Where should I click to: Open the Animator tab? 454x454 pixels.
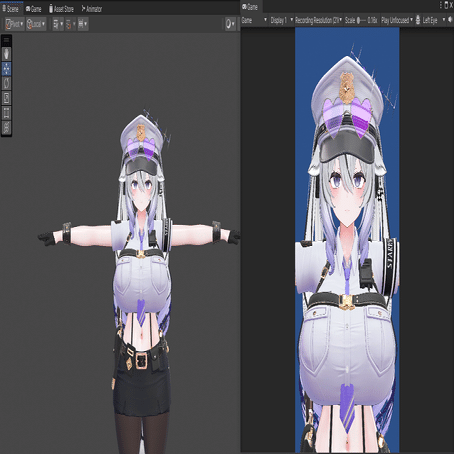(92, 9)
